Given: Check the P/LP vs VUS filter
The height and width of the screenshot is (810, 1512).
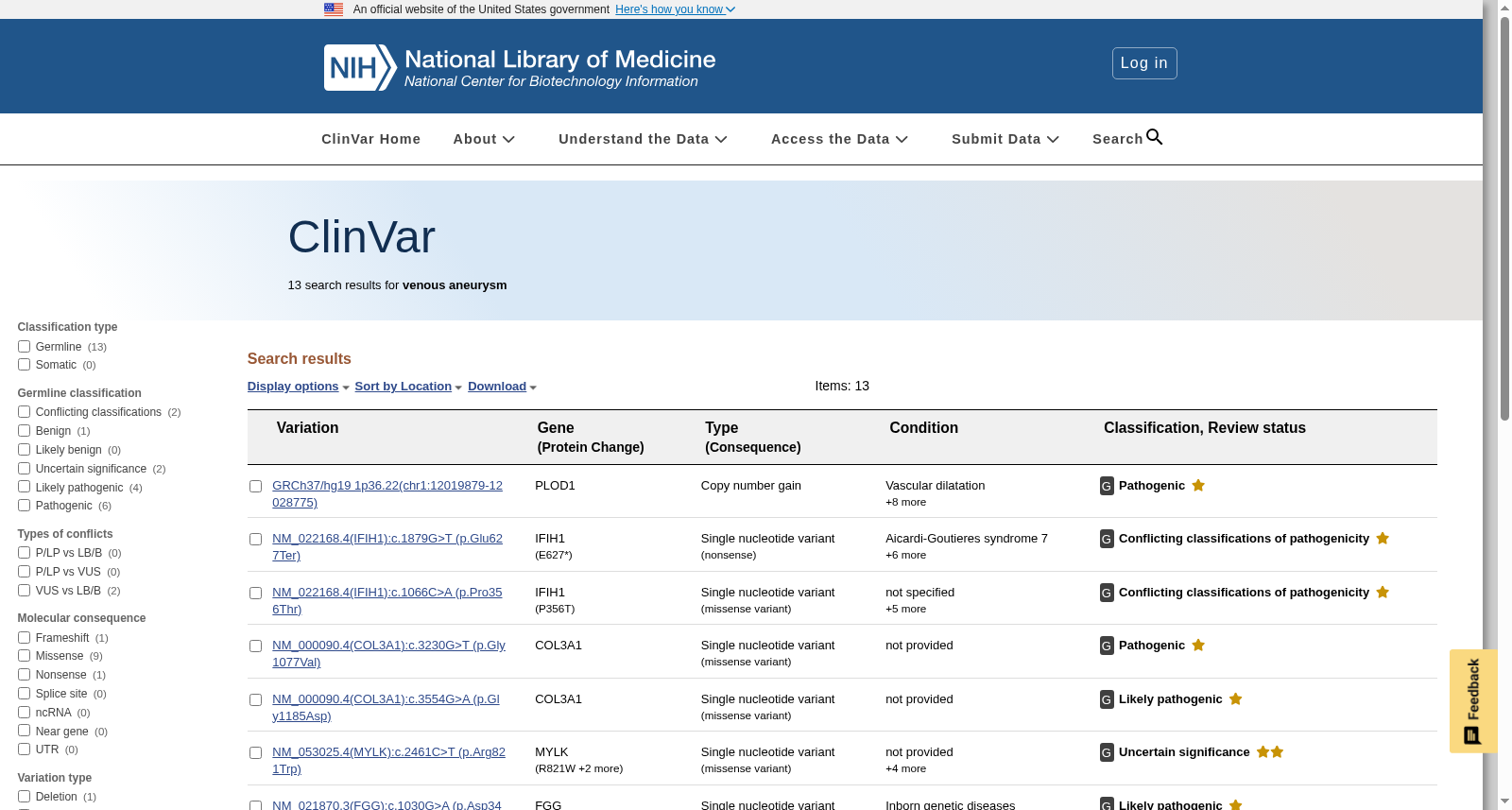Looking at the screenshot, I should pos(24,572).
